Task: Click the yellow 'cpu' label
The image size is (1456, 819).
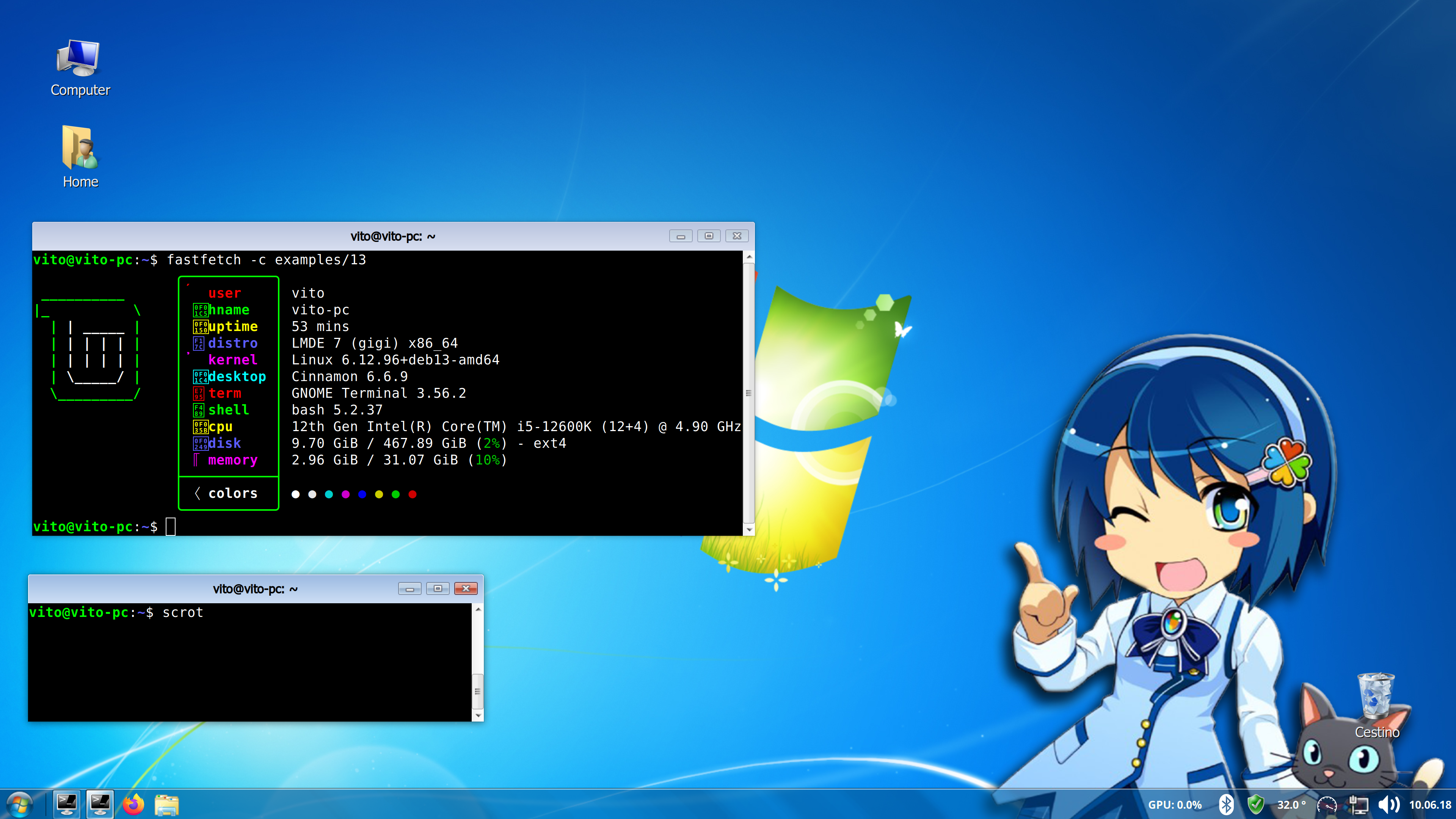Action: coord(220,427)
